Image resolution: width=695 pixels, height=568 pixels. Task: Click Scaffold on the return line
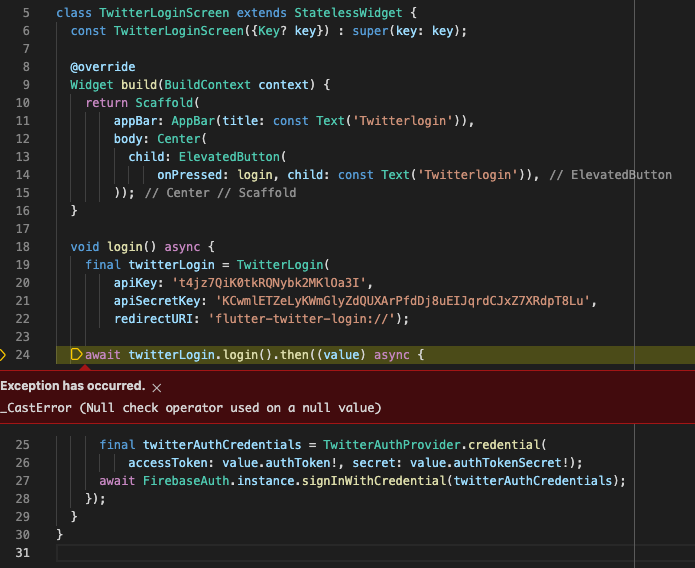(x=164, y=103)
